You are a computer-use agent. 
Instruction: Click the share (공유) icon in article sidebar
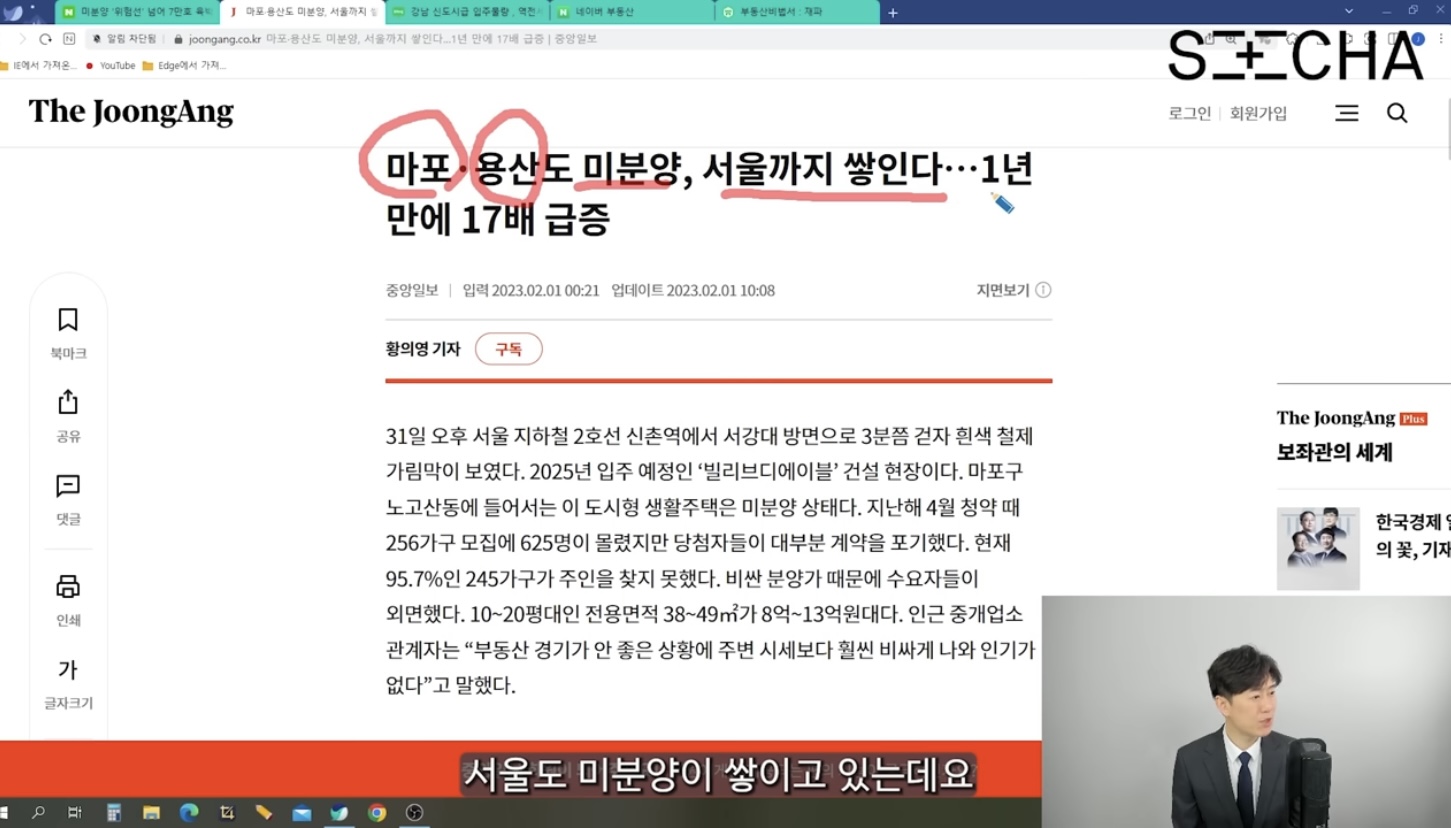click(68, 402)
